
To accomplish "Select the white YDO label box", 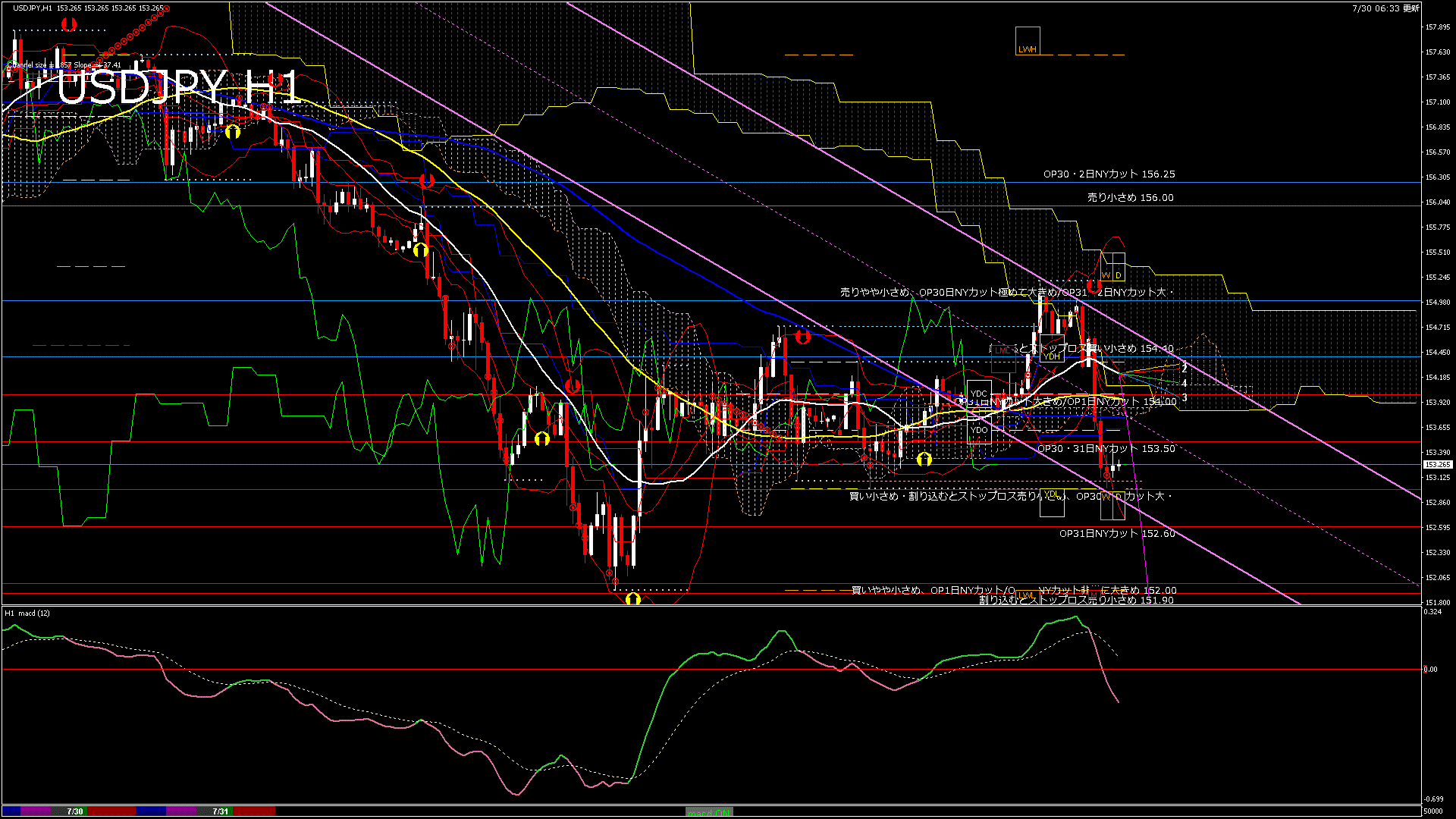I will 979,430.
